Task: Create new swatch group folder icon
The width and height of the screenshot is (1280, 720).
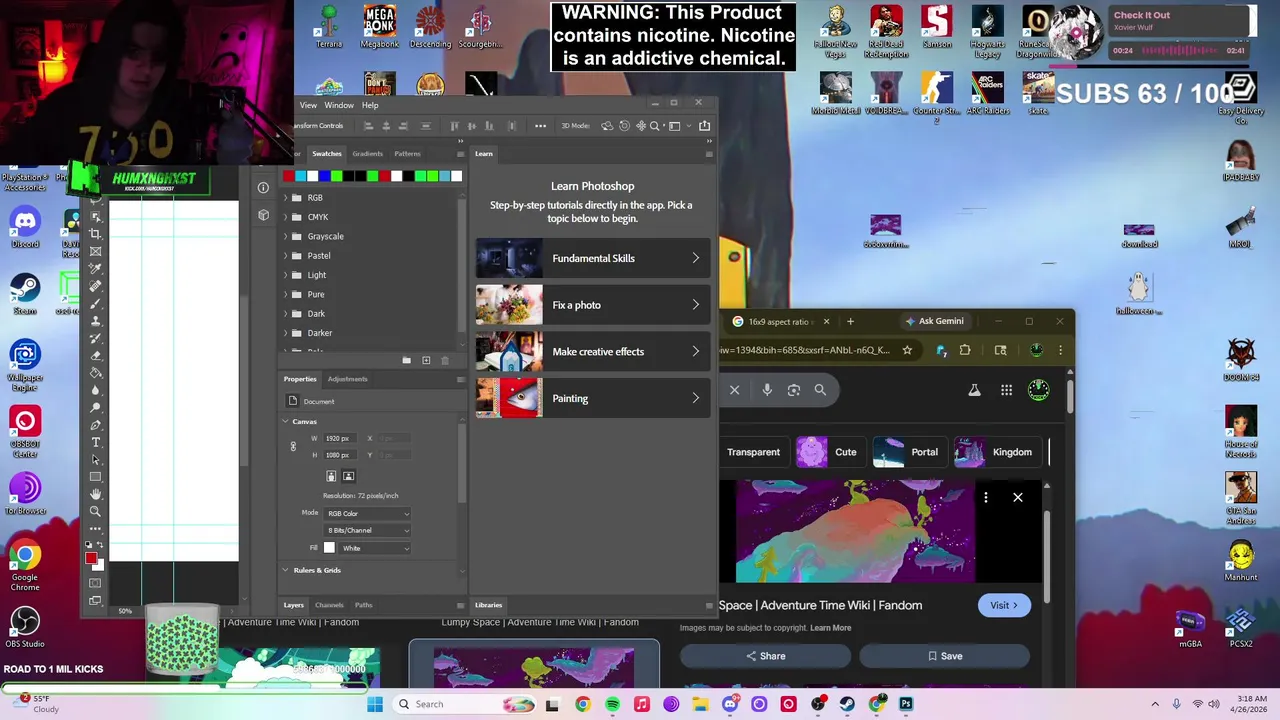Action: coord(406,360)
